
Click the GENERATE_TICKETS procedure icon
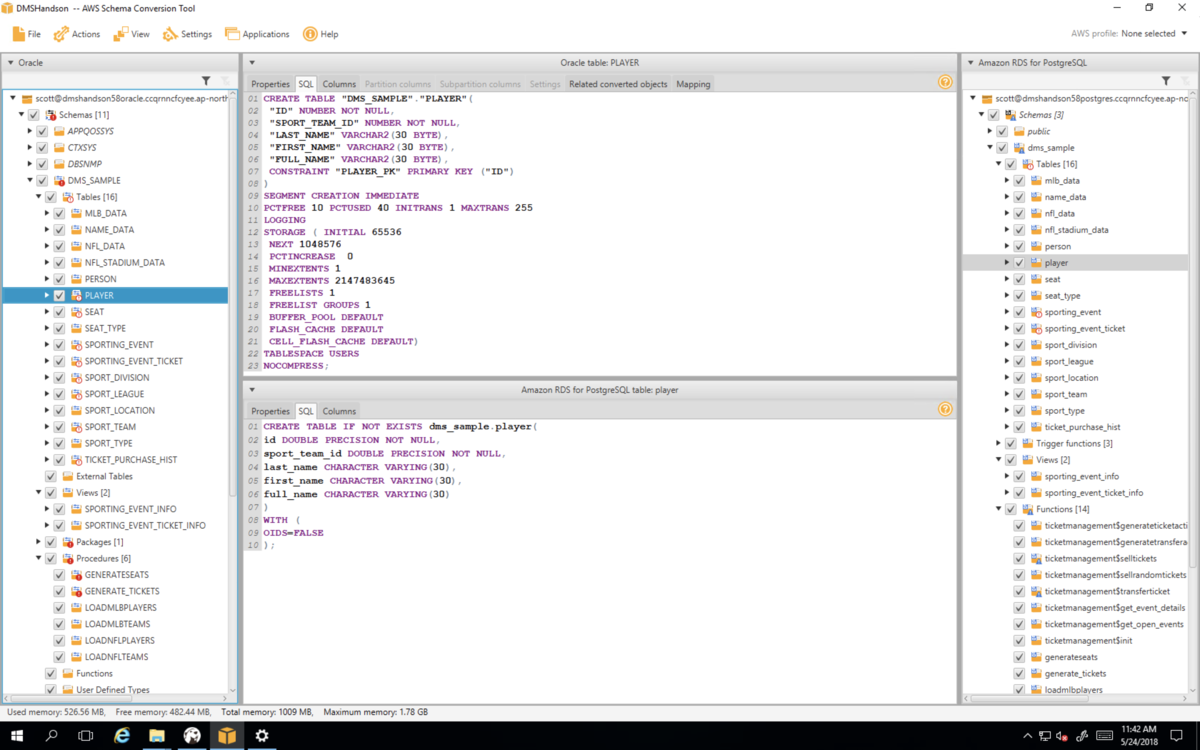[76, 591]
